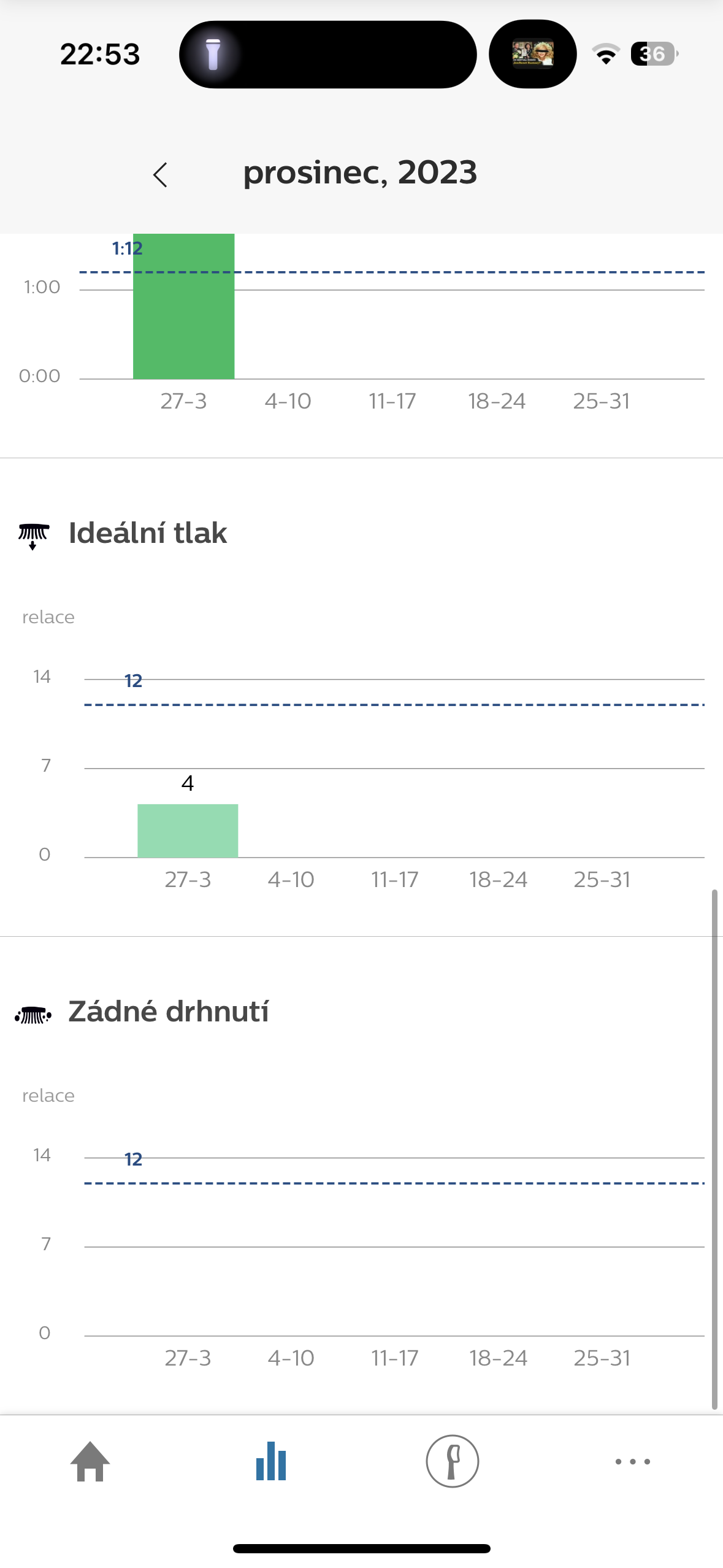Screen dimensions: 723x1568
Task: Tap the Ideální tlak pressure icon
Action: pos(33,536)
